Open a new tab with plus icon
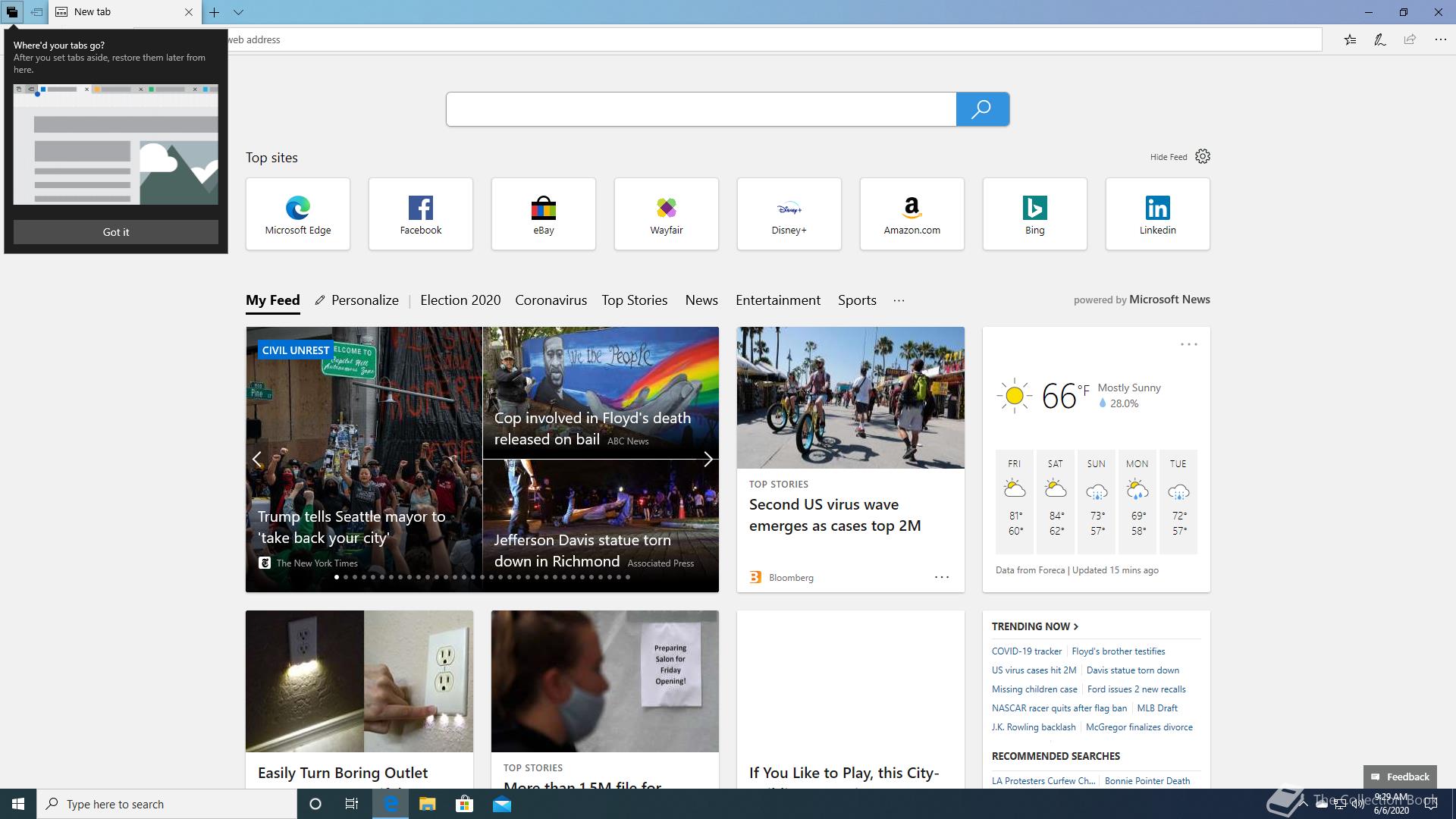Image resolution: width=1456 pixels, height=819 pixels. [215, 12]
